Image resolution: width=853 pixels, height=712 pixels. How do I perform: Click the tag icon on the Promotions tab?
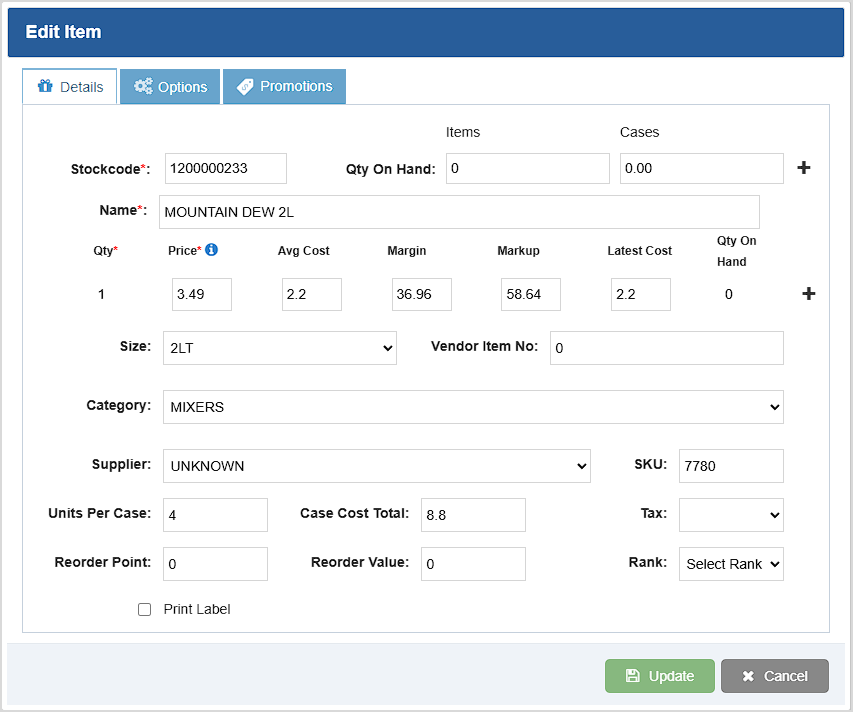coord(245,87)
